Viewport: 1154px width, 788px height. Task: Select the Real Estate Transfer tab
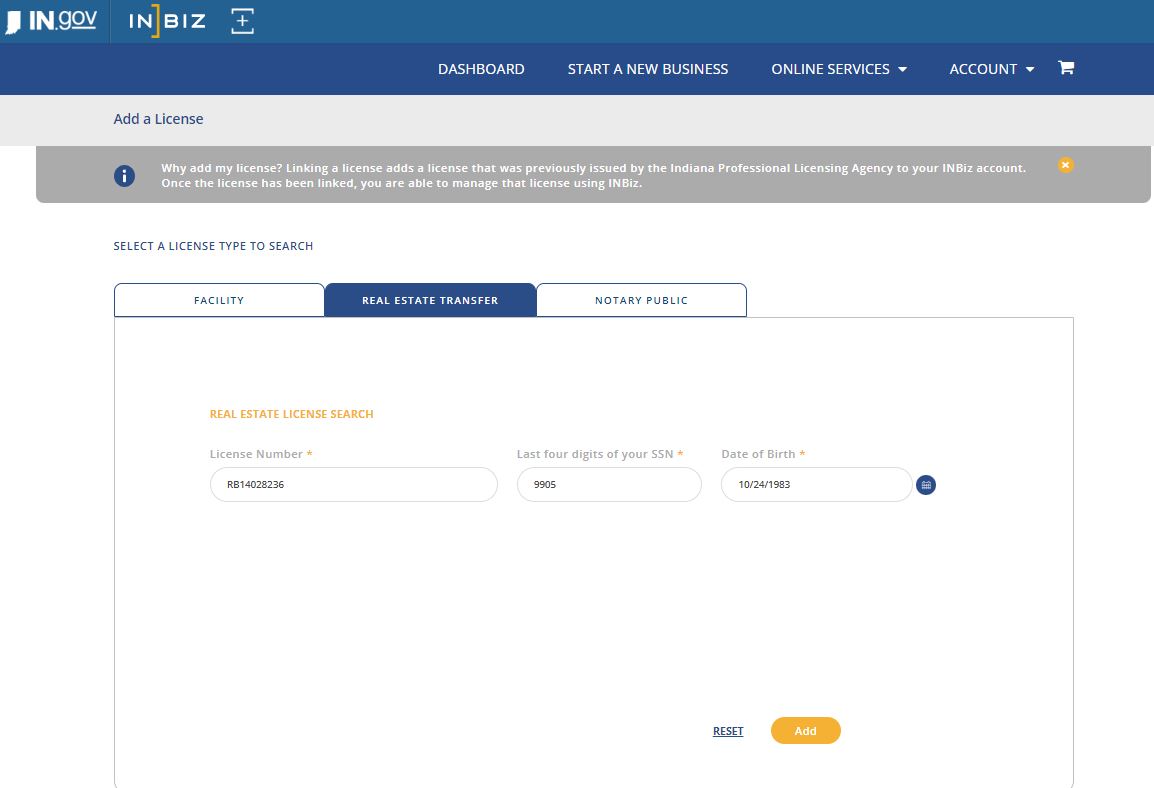(x=430, y=300)
